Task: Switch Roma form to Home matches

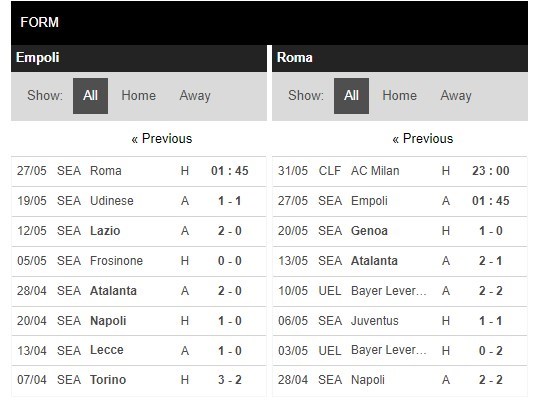Action: 400,95
